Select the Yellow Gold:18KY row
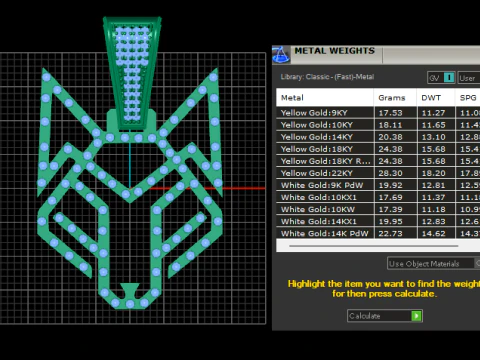The height and width of the screenshot is (360, 480). click(378, 149)
